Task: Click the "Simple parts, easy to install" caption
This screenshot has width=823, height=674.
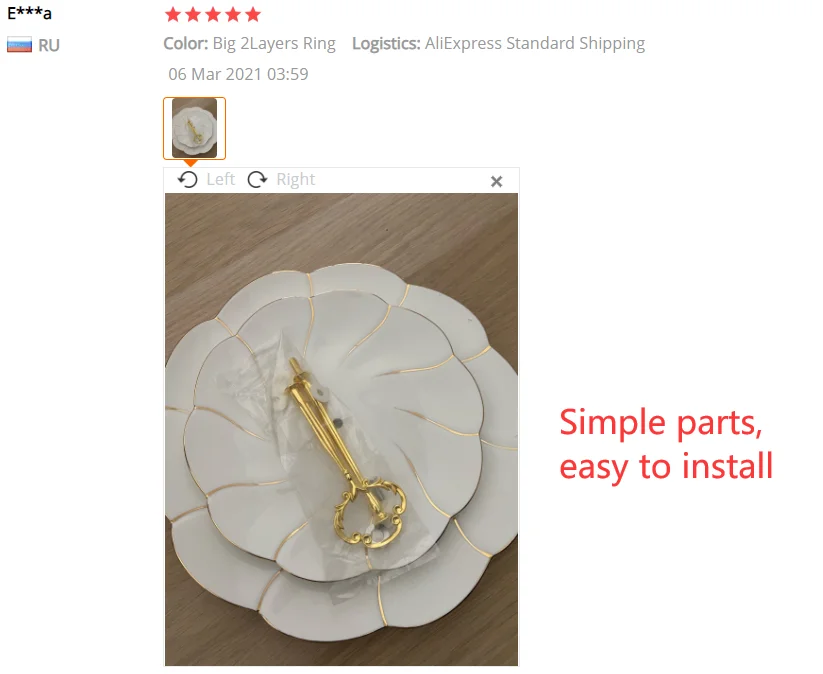Action: pyautogui.click(x=666, y=444)
